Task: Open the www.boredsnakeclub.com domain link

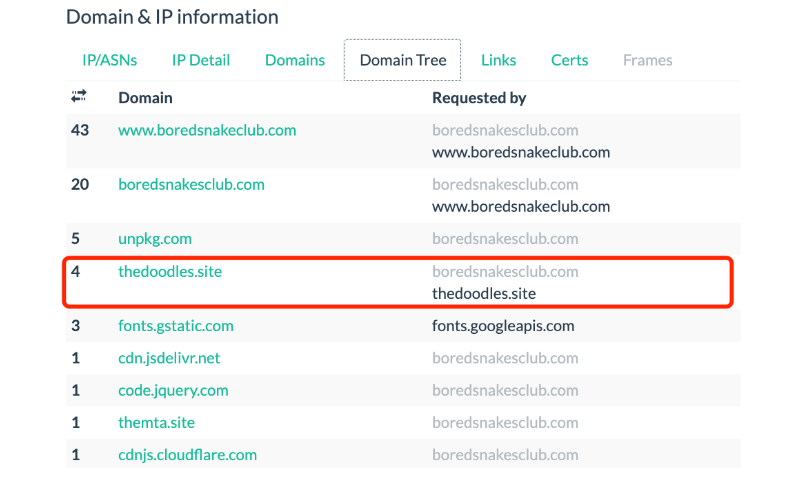Action: coord(207,130)
